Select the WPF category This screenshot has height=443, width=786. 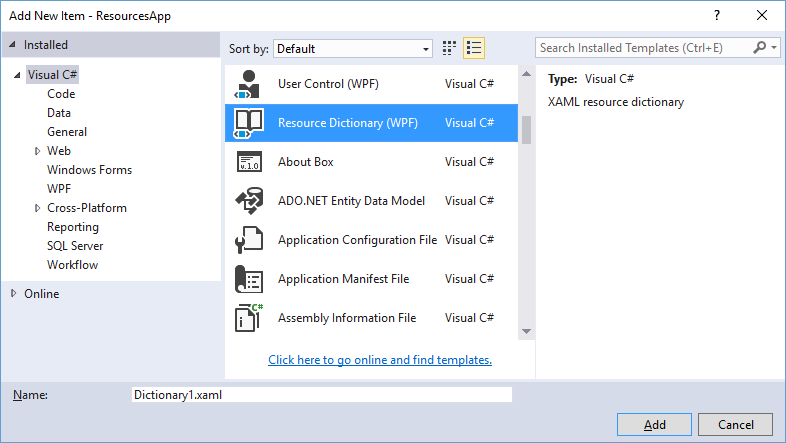pos(59,189)
